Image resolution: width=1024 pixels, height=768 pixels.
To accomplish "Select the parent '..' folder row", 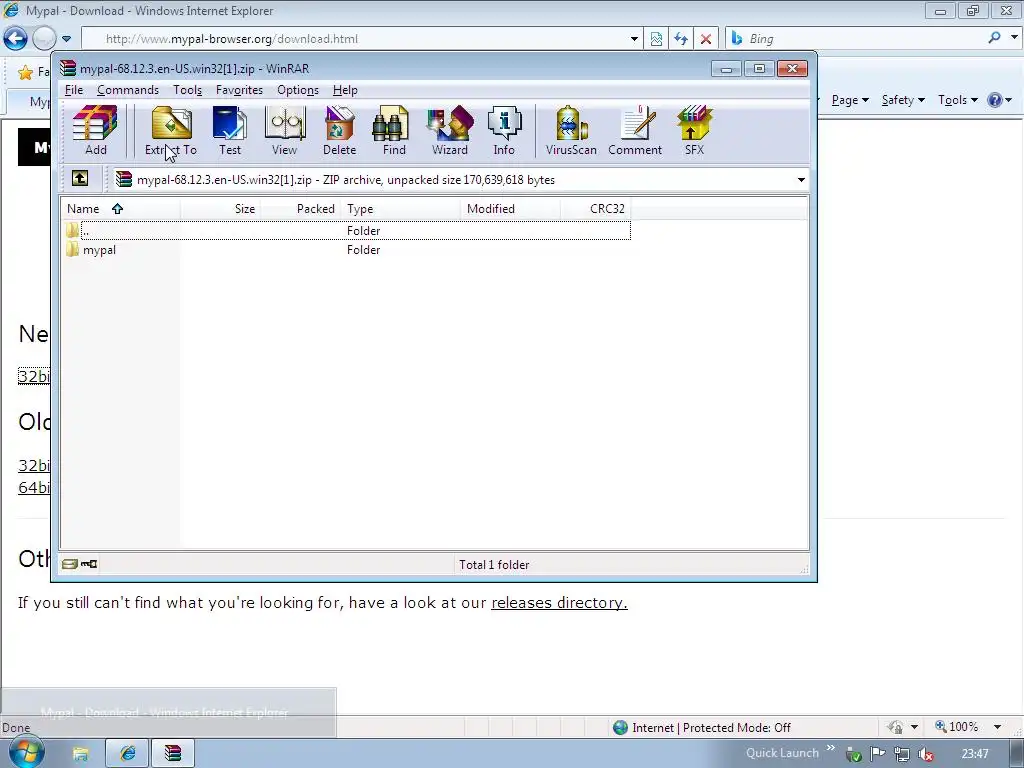I will click(347, 231).
